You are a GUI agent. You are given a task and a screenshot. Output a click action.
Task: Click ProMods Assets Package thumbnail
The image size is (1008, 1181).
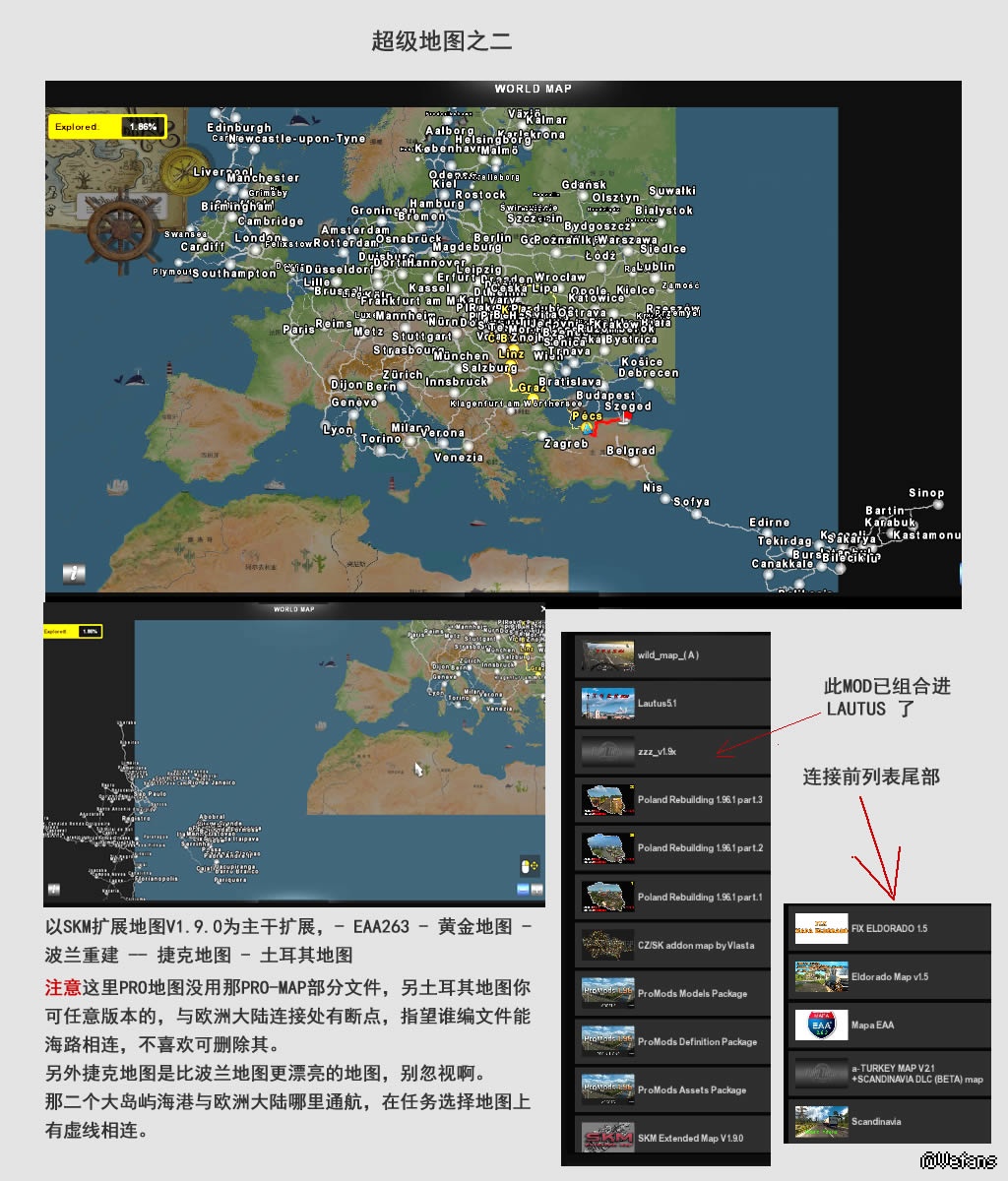click(x=607, y=1089)
